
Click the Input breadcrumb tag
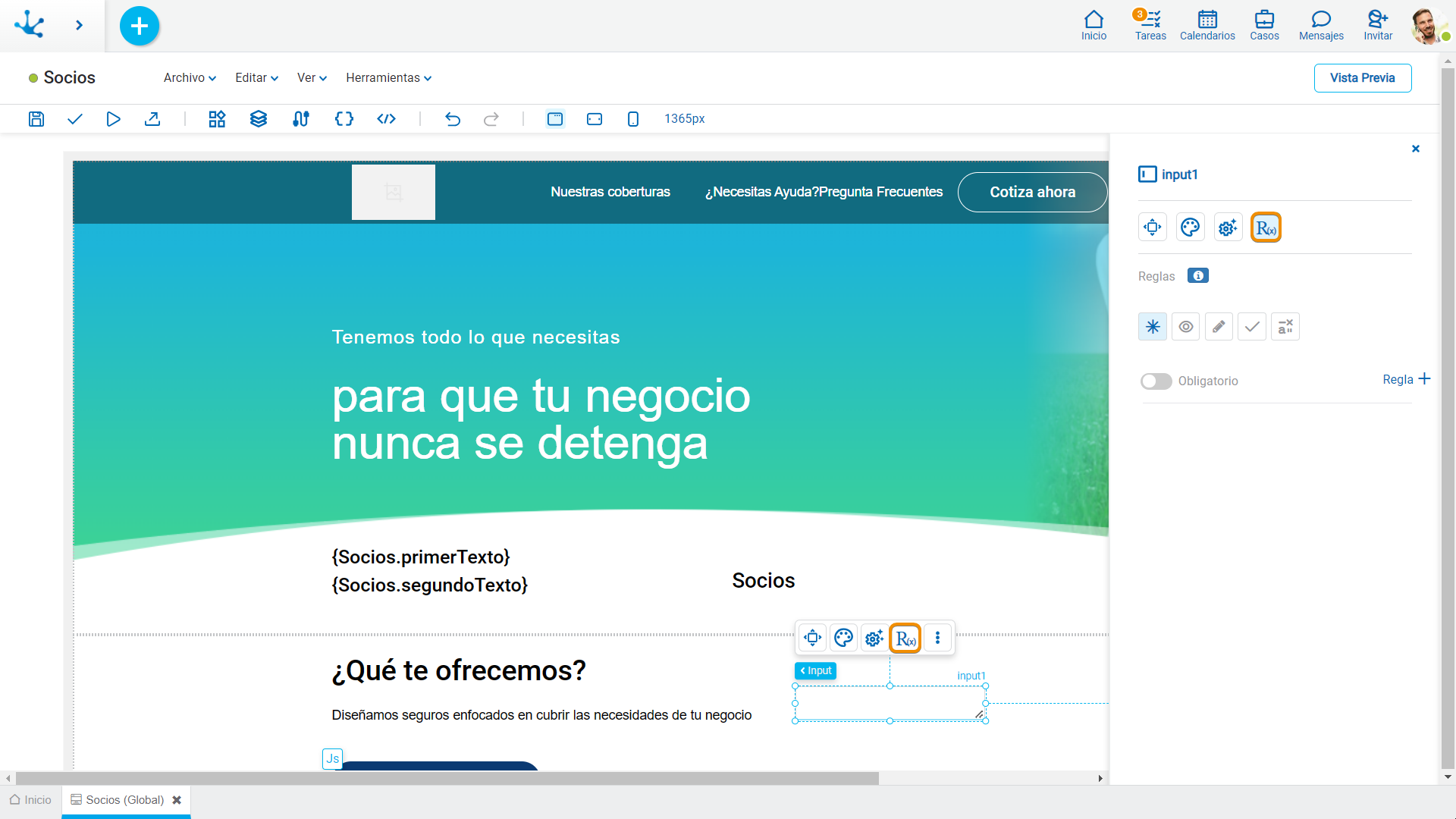tap(815, 671)
